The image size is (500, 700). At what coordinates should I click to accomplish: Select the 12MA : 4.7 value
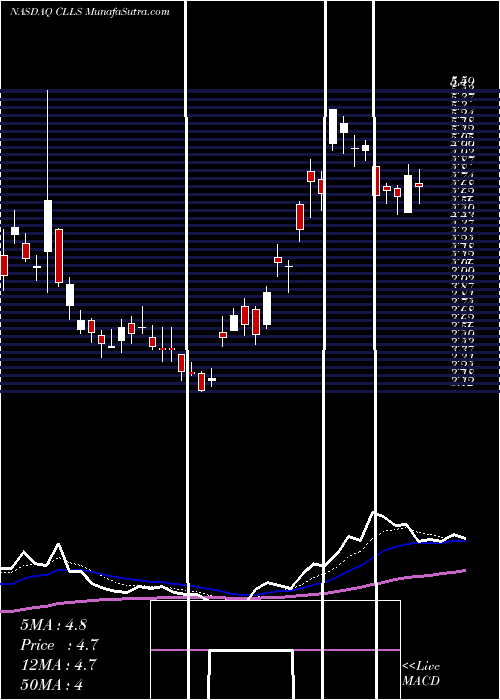pos(56,665)
